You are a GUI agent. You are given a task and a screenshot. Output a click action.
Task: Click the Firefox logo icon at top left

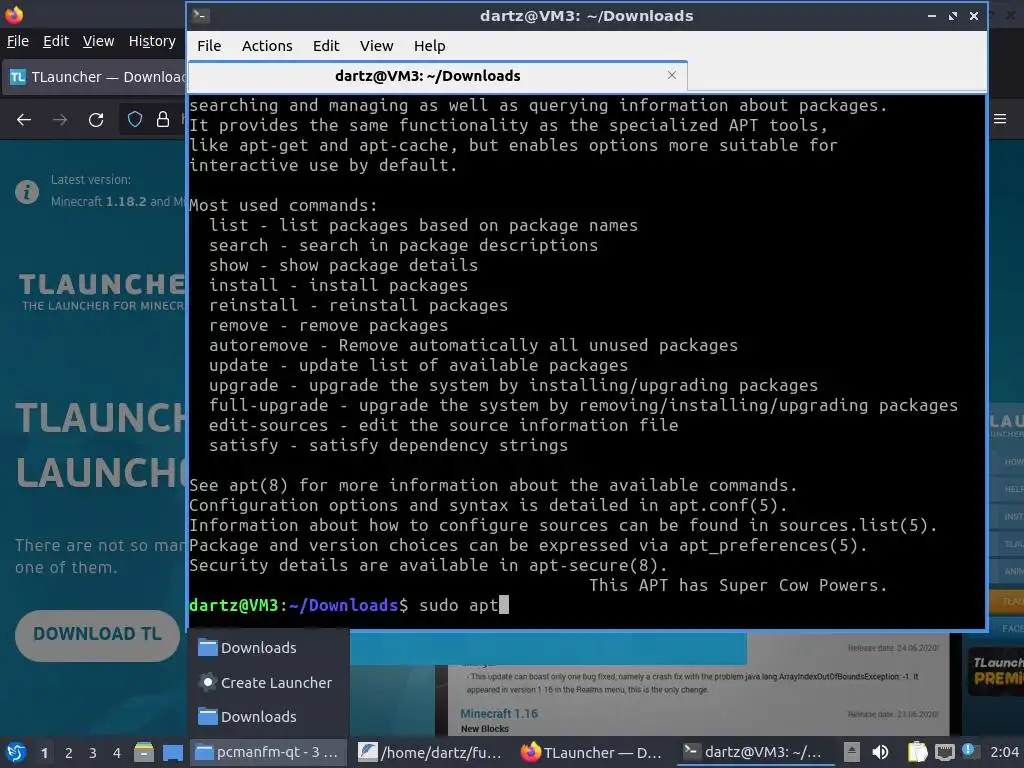[x=14, y=14]
